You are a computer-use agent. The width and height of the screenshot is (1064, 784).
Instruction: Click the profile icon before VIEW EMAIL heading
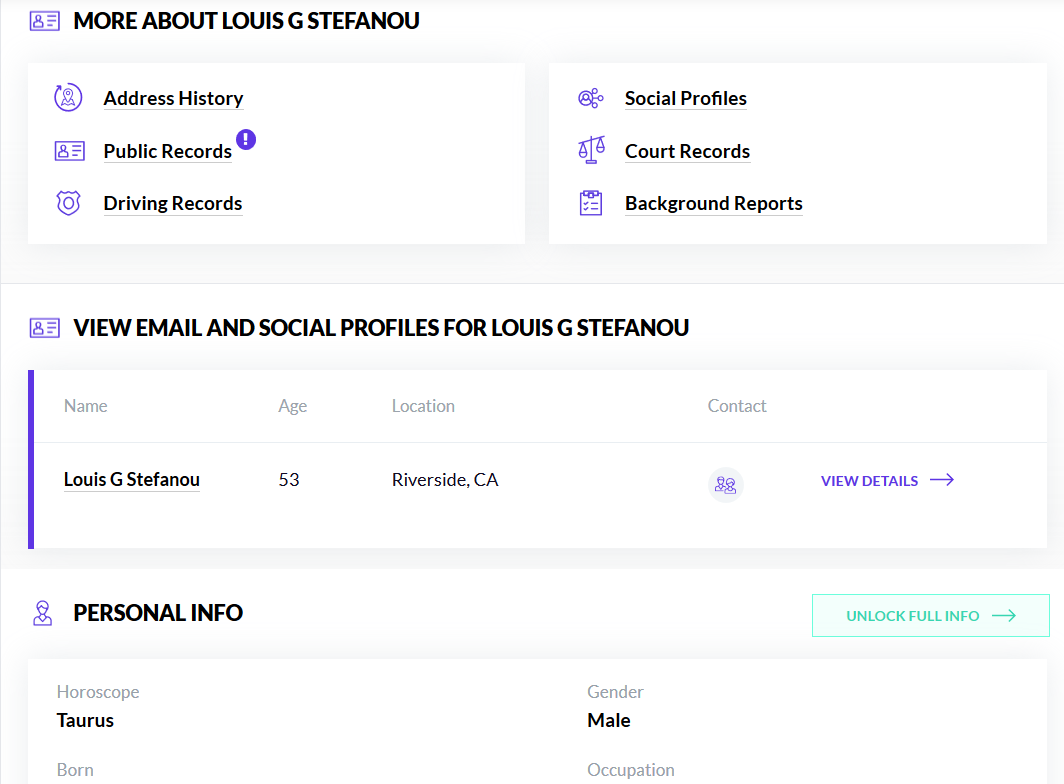click(x=44, y=327)
